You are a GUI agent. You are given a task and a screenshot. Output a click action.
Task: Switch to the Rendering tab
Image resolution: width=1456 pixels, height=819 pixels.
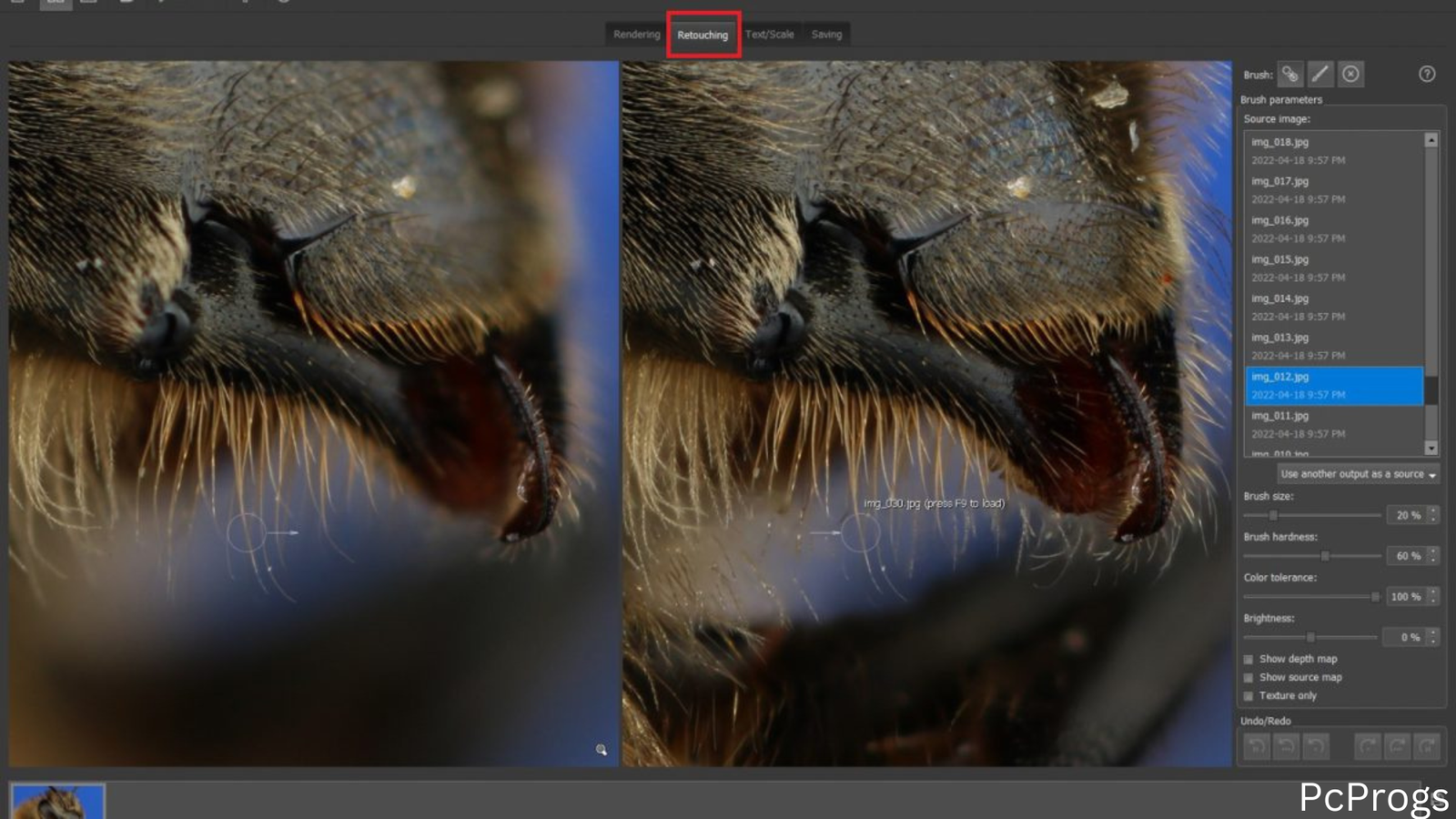pos(636,35)
